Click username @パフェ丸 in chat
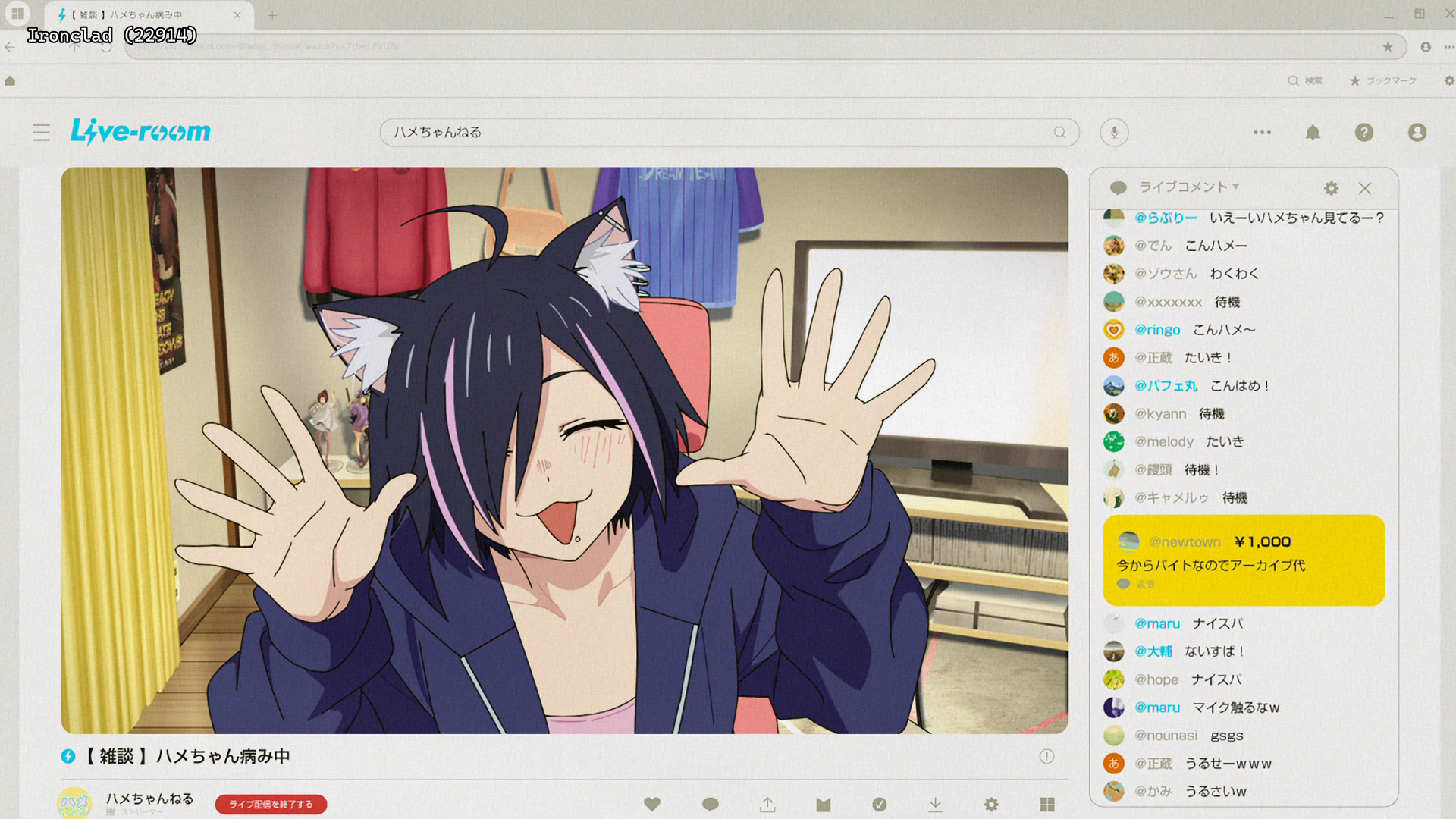 click(1166, 385)
